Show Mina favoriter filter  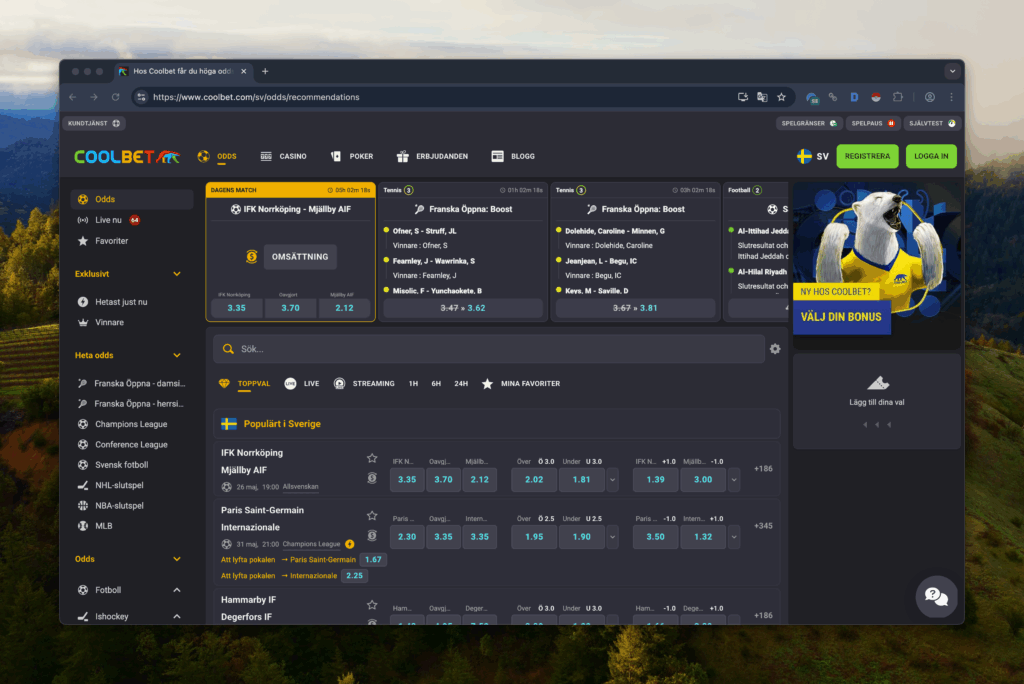[x=520, y=383]
